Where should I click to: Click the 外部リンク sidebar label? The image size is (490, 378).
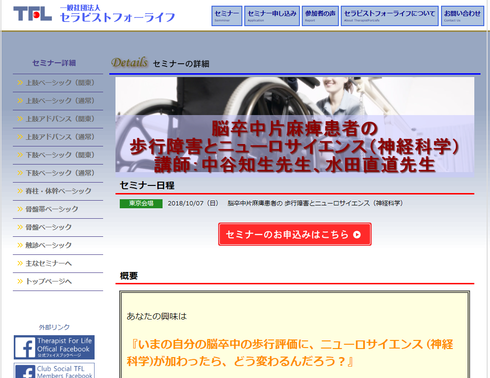(x=54, y=327)
